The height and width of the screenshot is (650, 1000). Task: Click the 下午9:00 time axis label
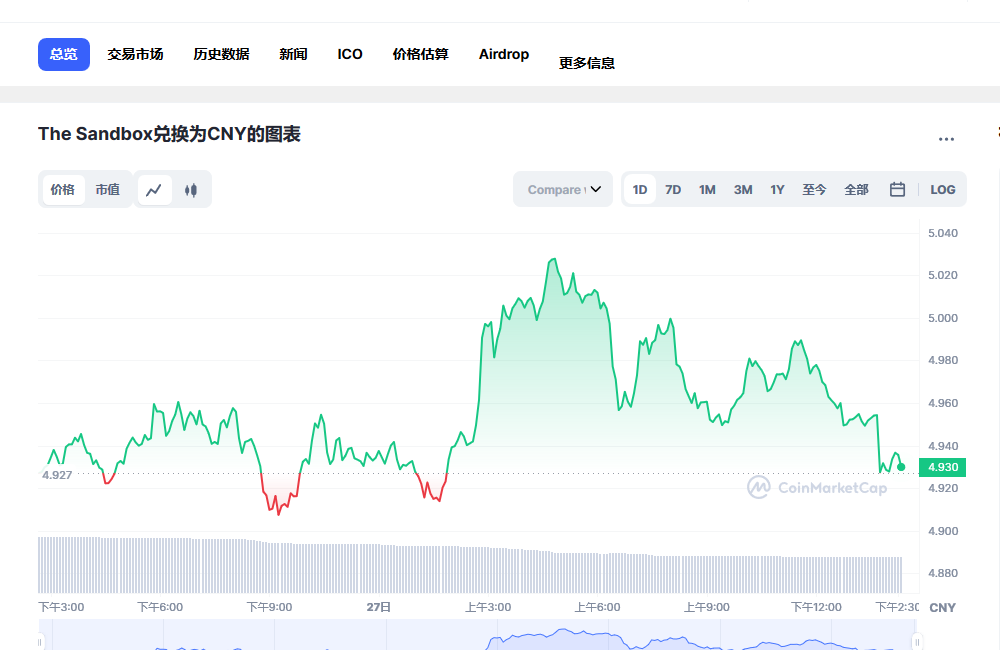[x=269, y=607]
